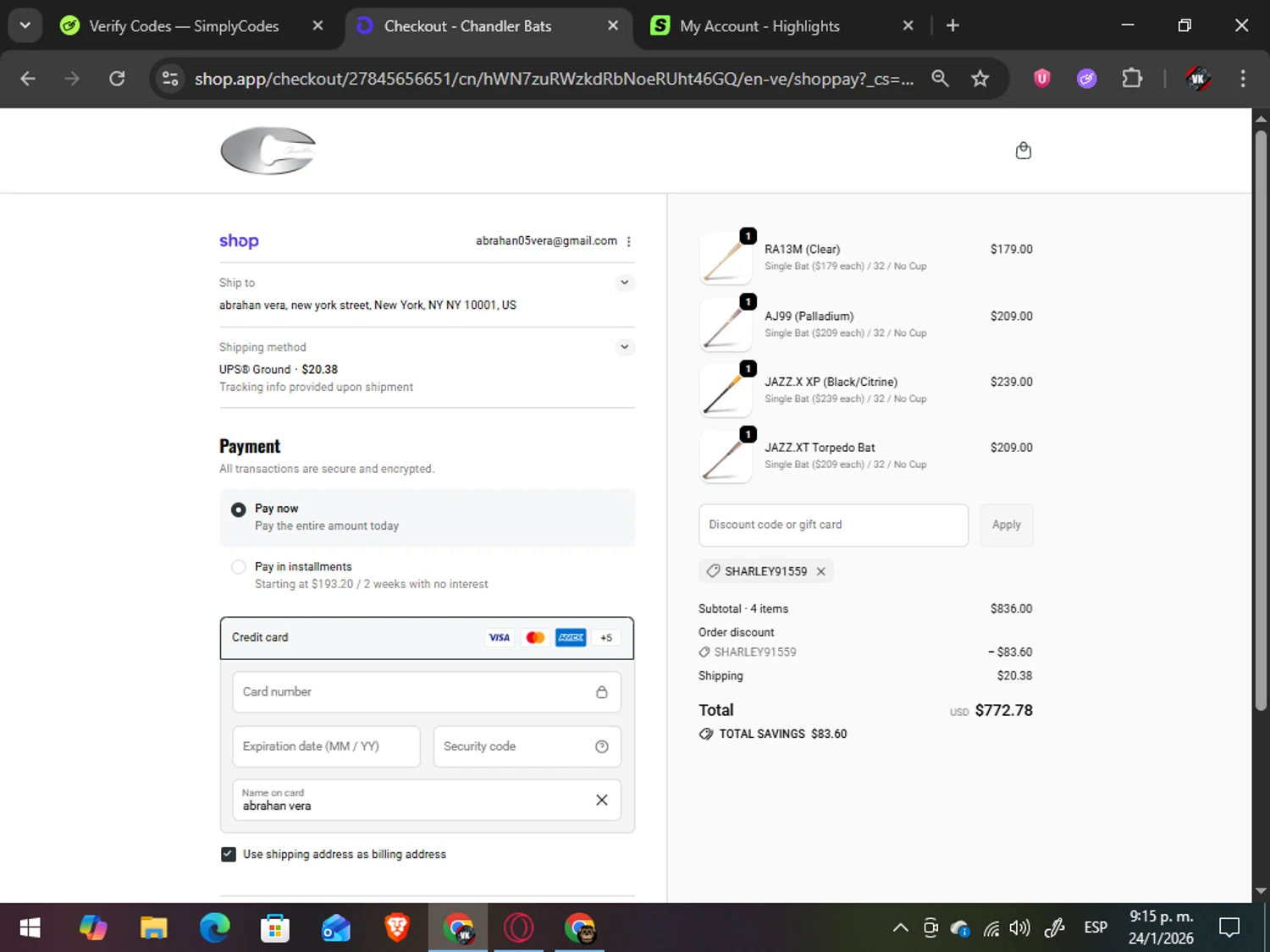The width and height of the screenshot is (1270, 952).
Task: Click the Name on card field
Action: 427,800
